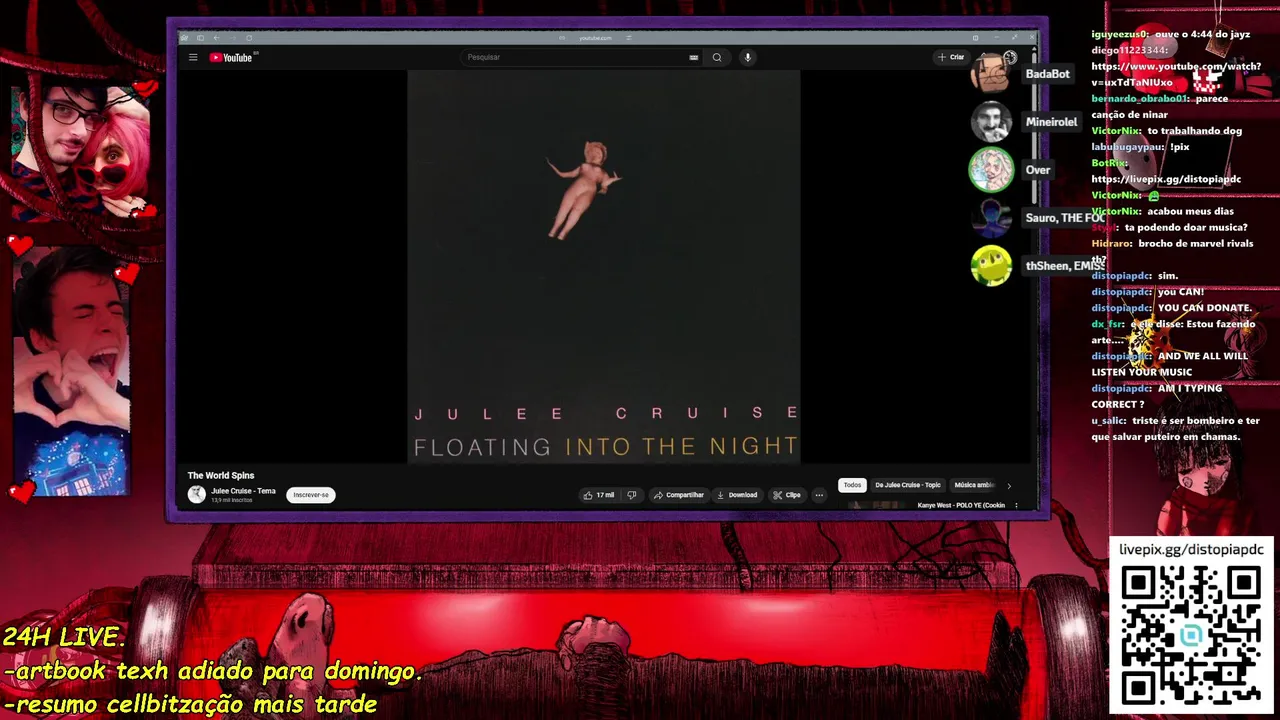Open the Julee Cruise channel avatar
The height and width of the screenshot is (720, 1280).
197,494
